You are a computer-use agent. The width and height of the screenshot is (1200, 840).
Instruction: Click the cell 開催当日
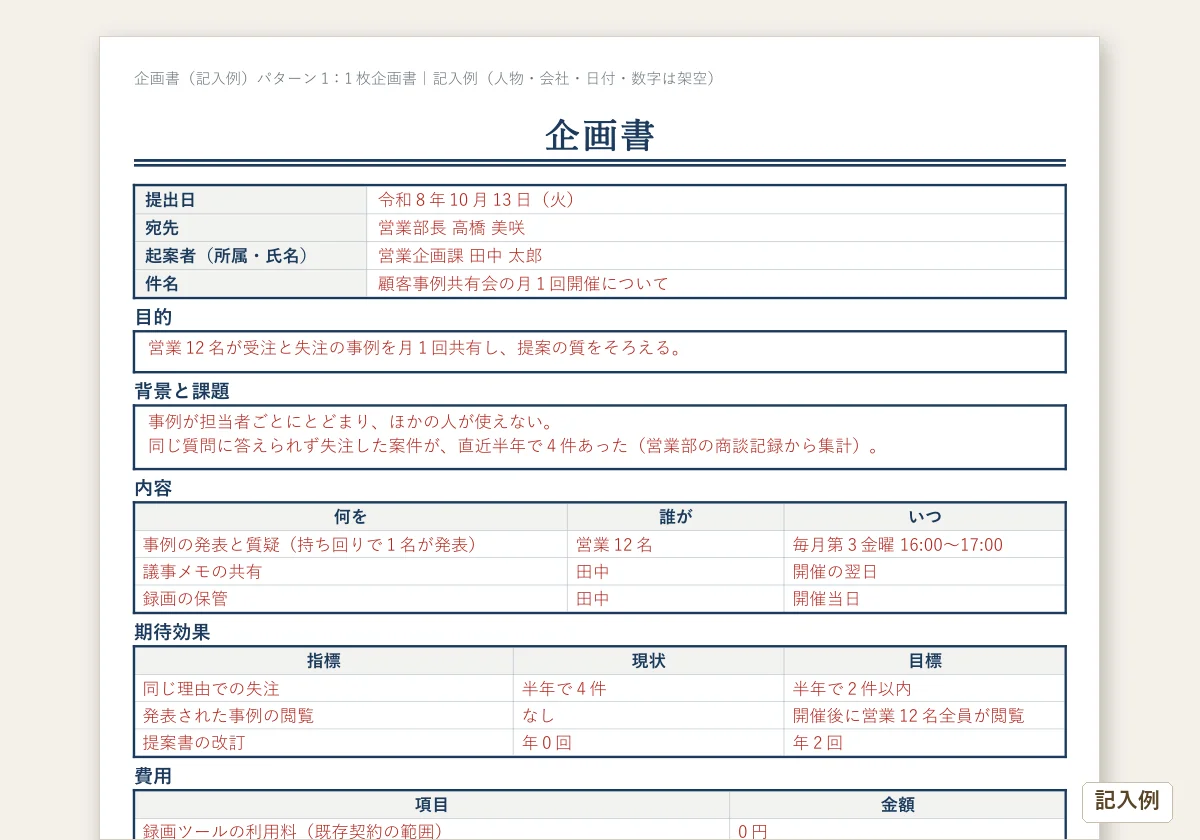pyautogui.click(x=925, y=599)
